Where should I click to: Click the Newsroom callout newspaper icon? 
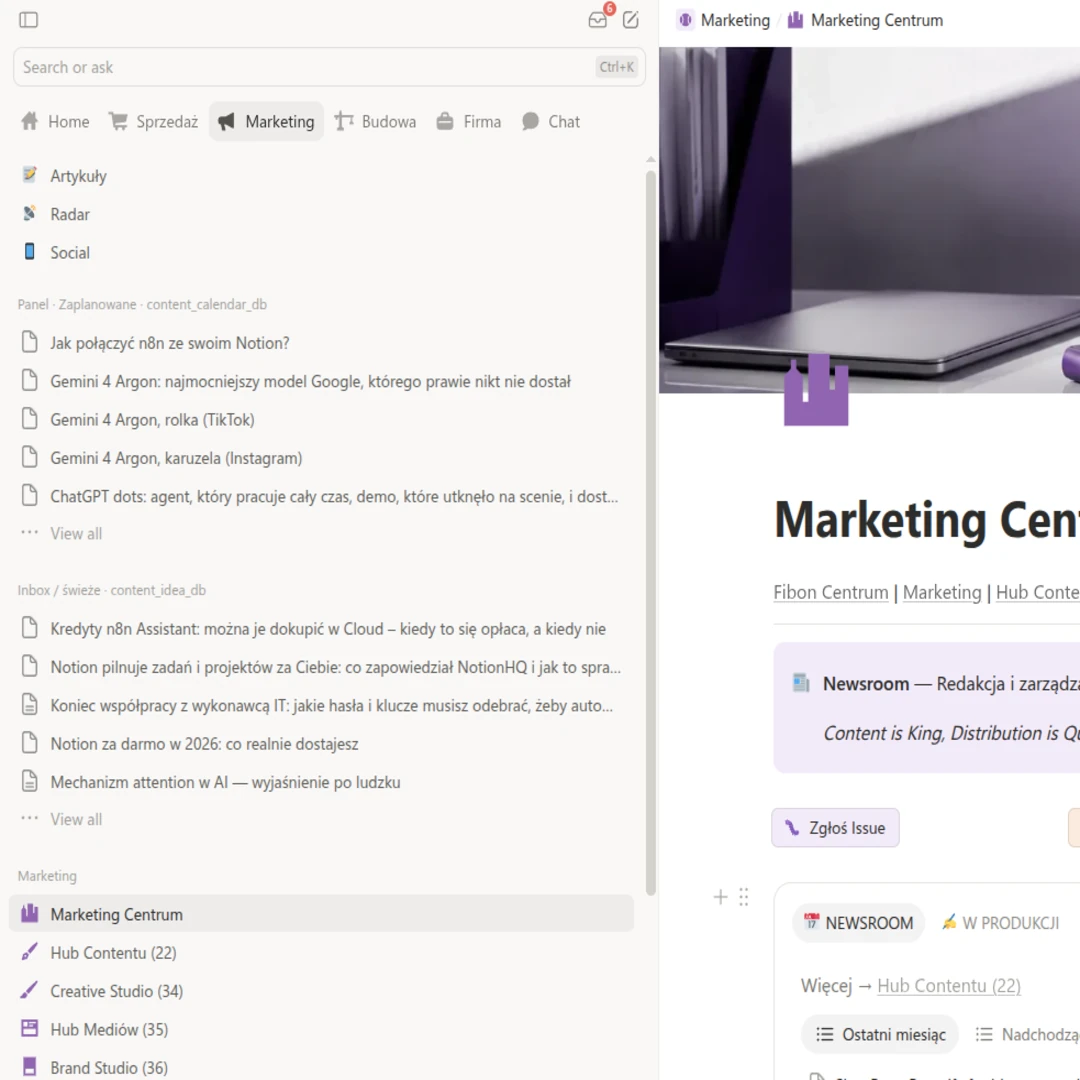pyautogui.click(x=800, y=683)
